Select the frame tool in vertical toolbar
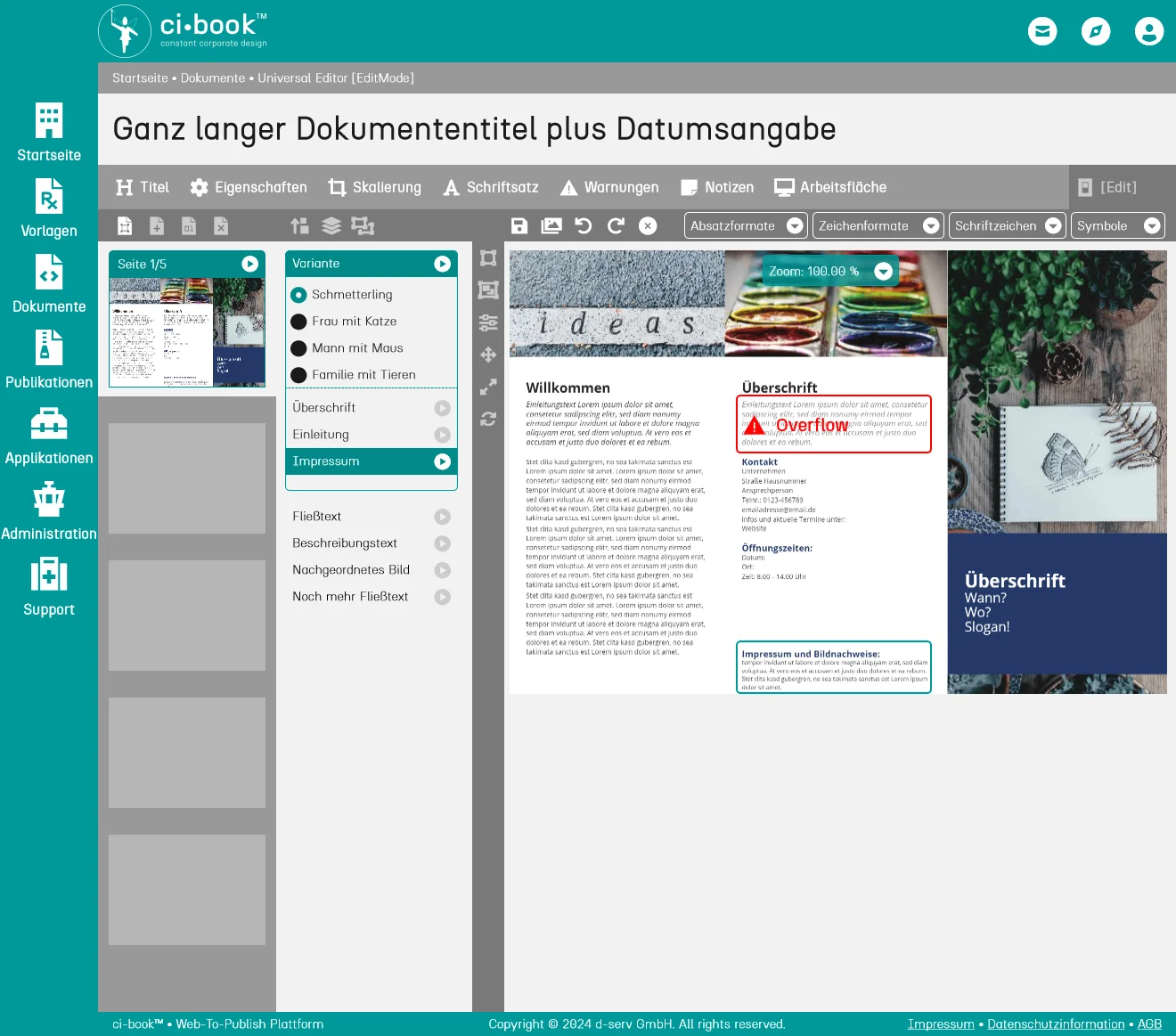1176x1036 pixels. (x=488, y=258)
